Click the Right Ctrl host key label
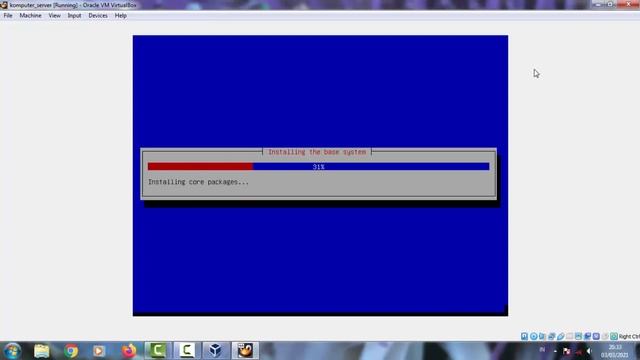The width and height of the screenshot is (640, 360). click(629, 336)
